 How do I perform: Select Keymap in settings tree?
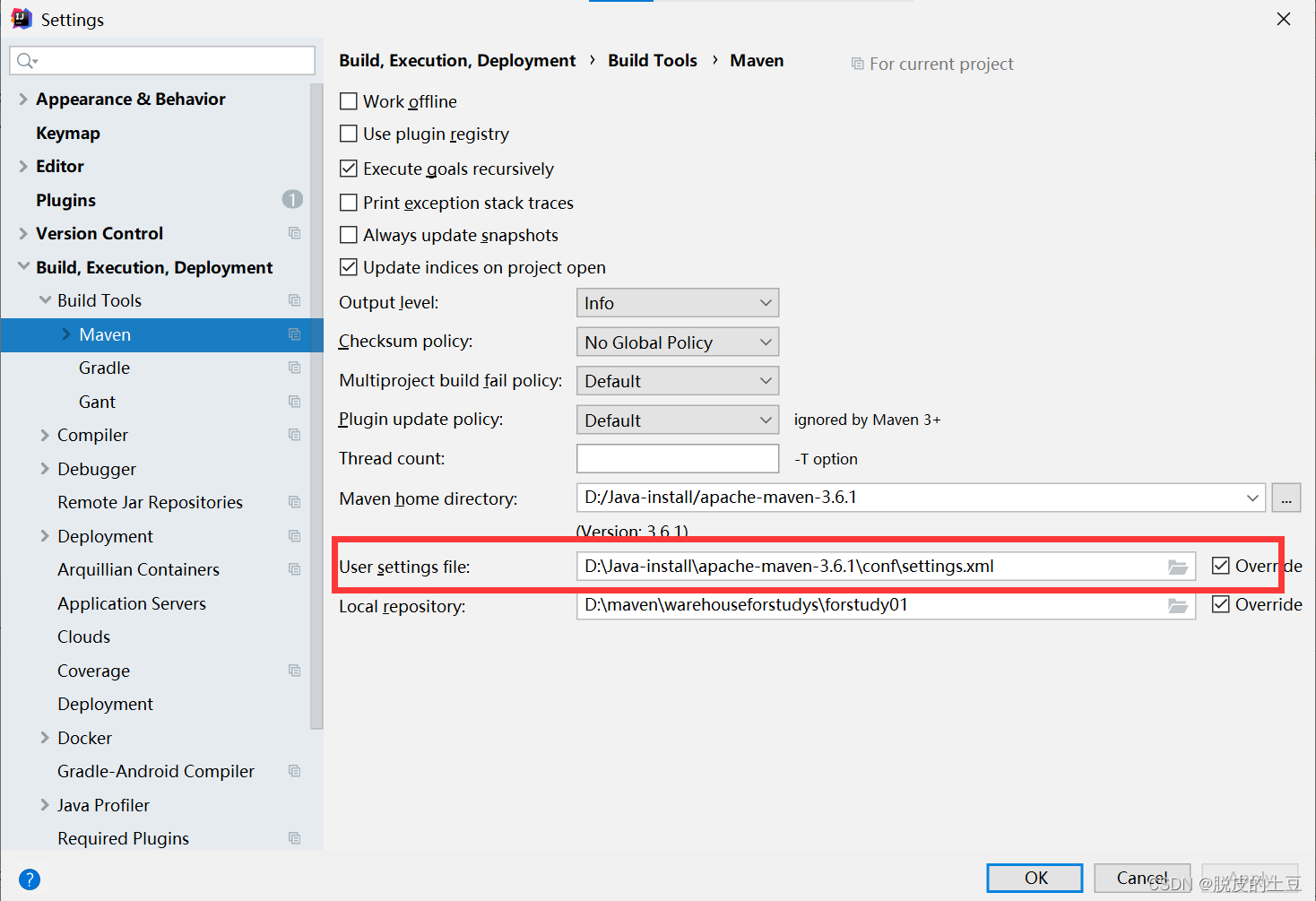point(68,133)
